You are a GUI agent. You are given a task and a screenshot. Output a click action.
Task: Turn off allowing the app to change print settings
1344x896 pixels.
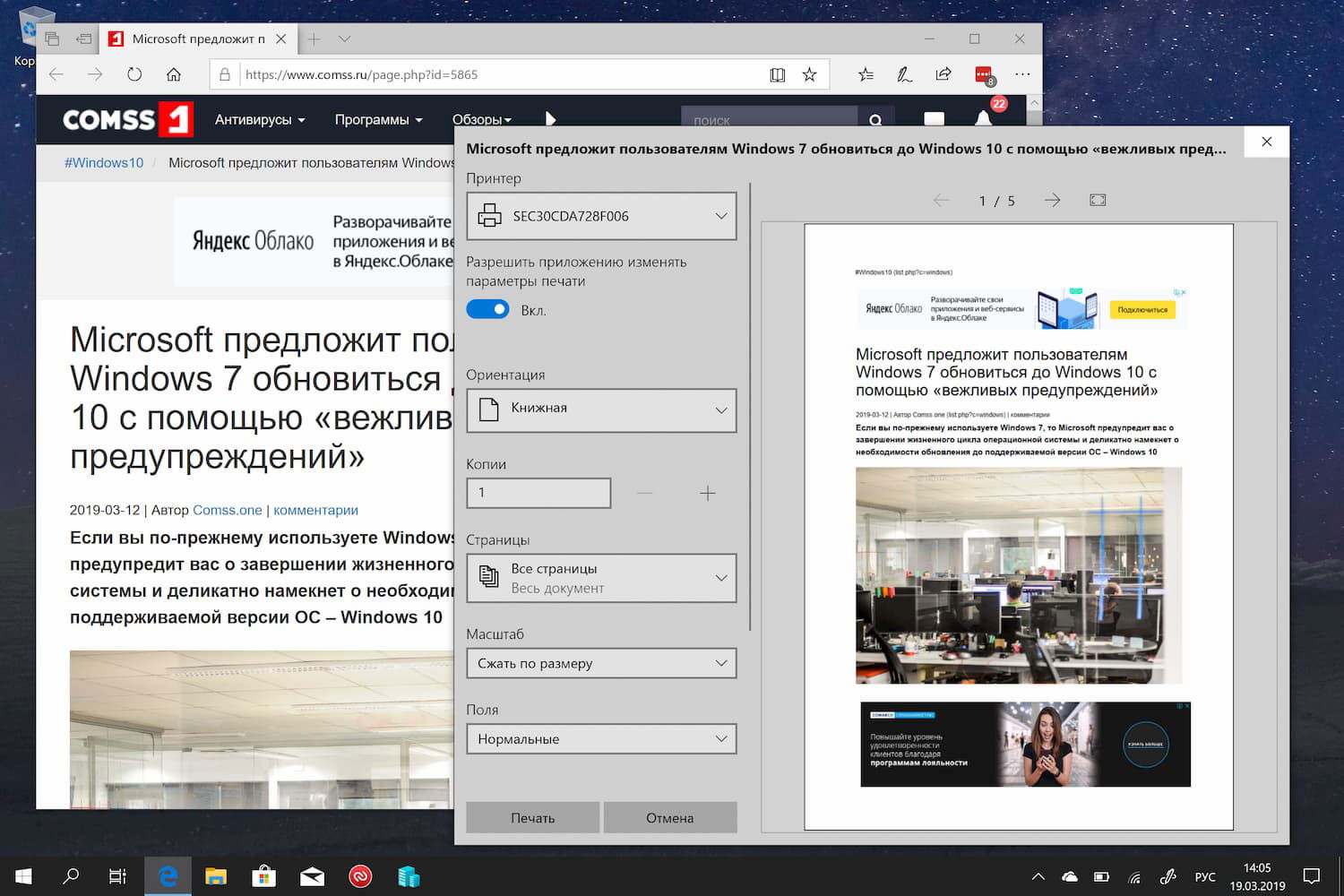[487, 308]
